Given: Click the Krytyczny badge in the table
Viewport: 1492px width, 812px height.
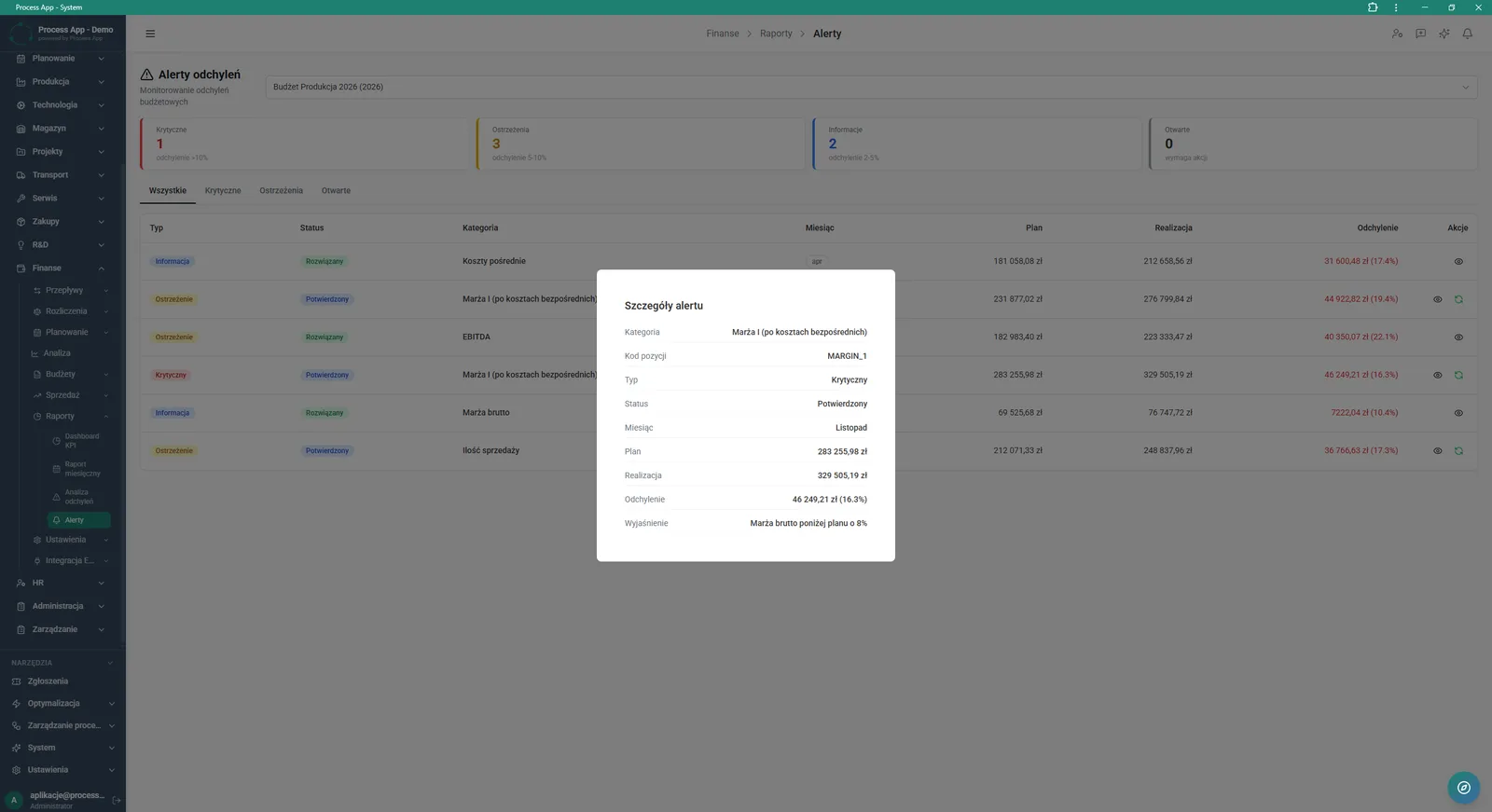Looking at the screenshot, I should coord(171,375).
